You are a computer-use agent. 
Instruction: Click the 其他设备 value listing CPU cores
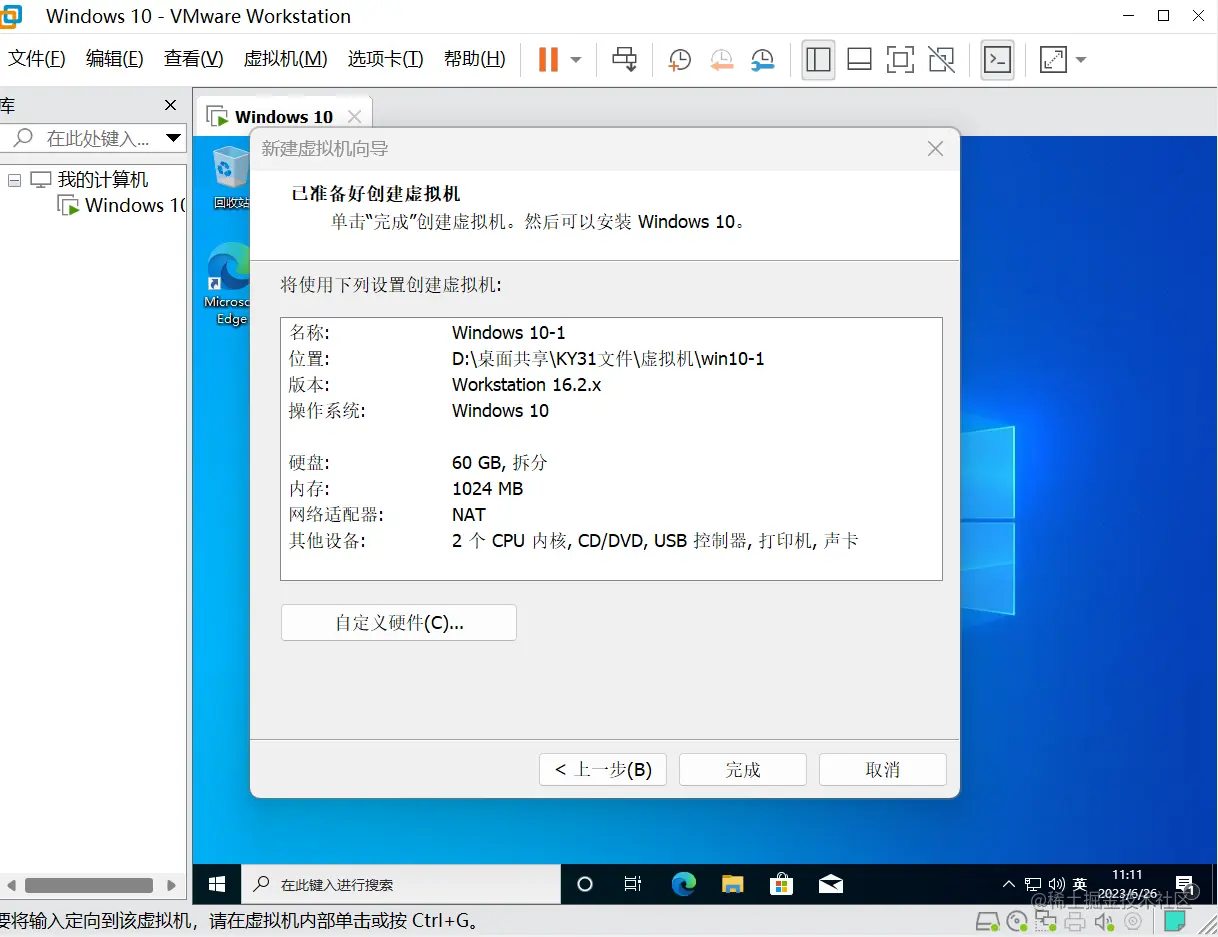(655, 541)
